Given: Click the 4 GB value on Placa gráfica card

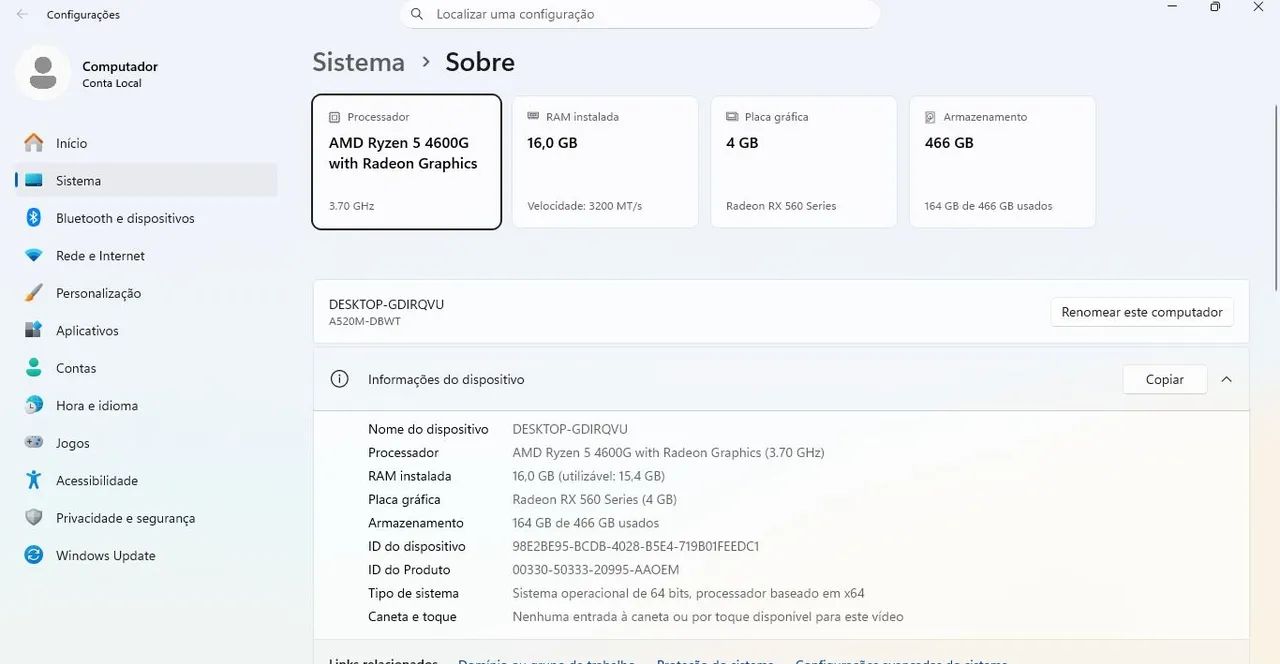Looking at the screenshot, I should click(x=742, y=143).
